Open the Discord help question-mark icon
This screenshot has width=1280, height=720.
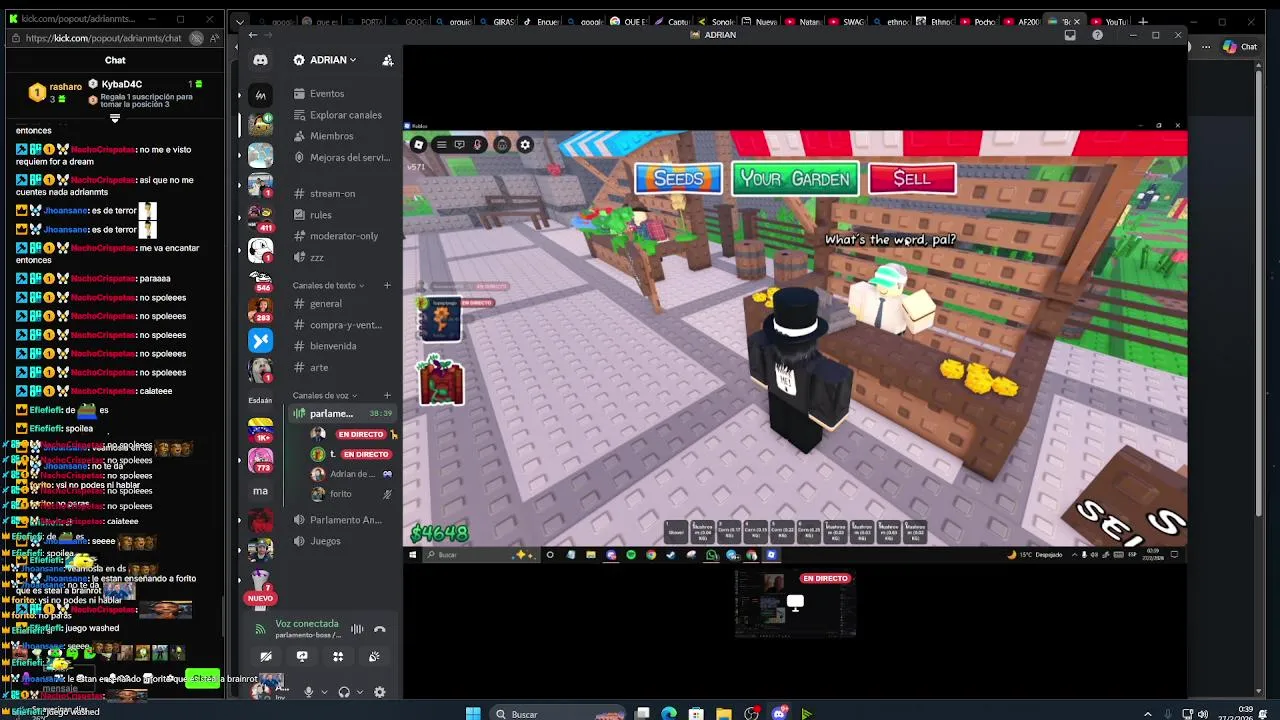click(x=1097, y=35)
